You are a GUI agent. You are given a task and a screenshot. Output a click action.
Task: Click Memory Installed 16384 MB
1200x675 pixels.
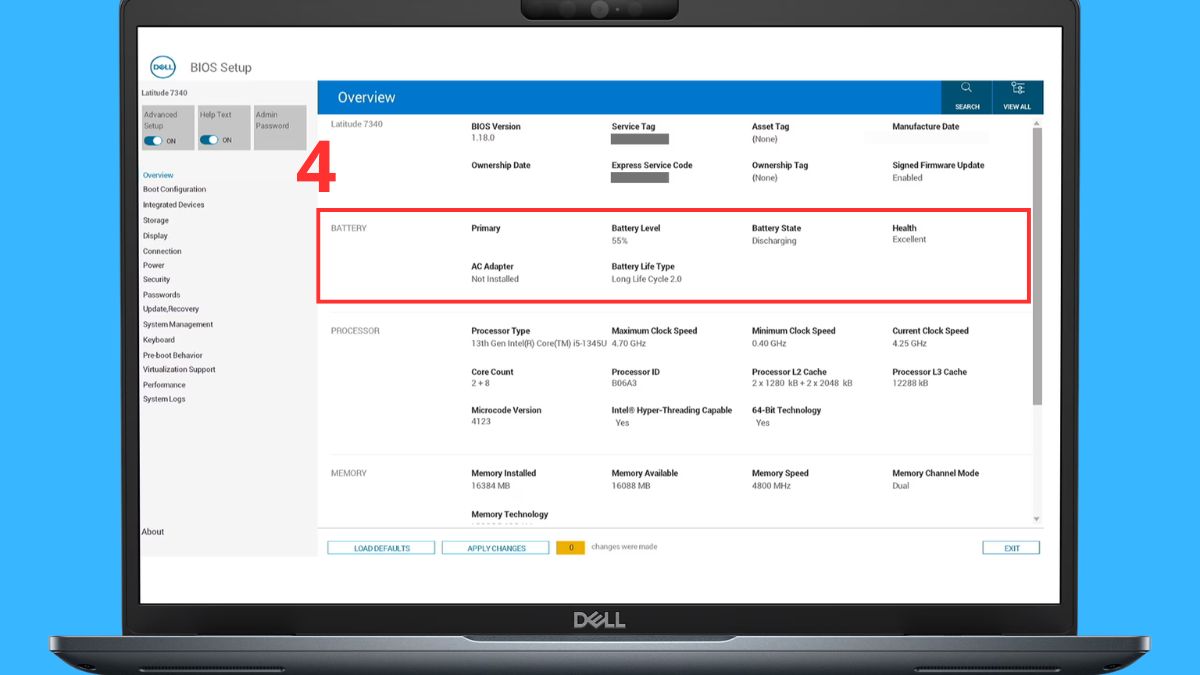(490, 486)
